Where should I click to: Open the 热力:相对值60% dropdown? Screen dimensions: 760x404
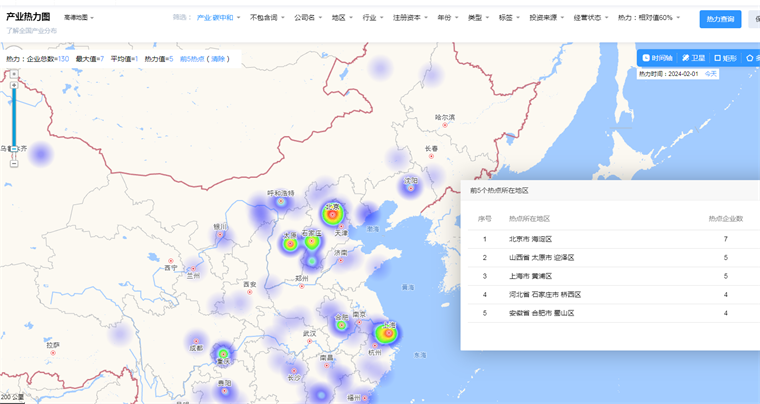coord(649,17)
